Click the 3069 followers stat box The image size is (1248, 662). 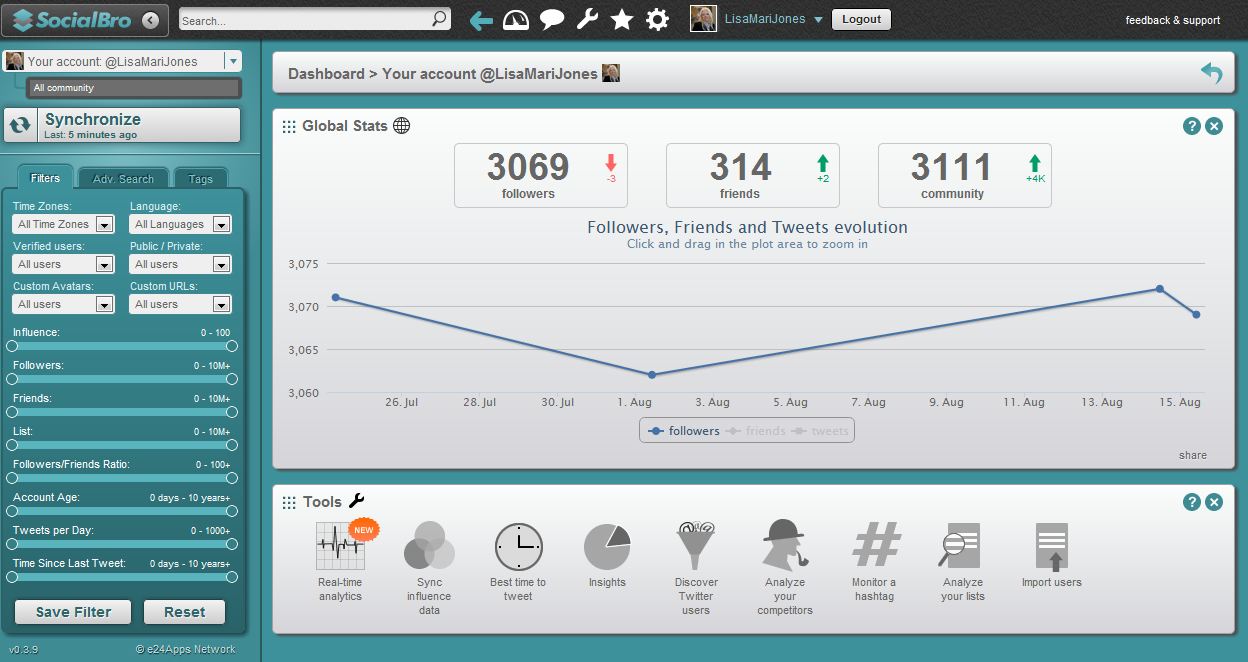541,175
